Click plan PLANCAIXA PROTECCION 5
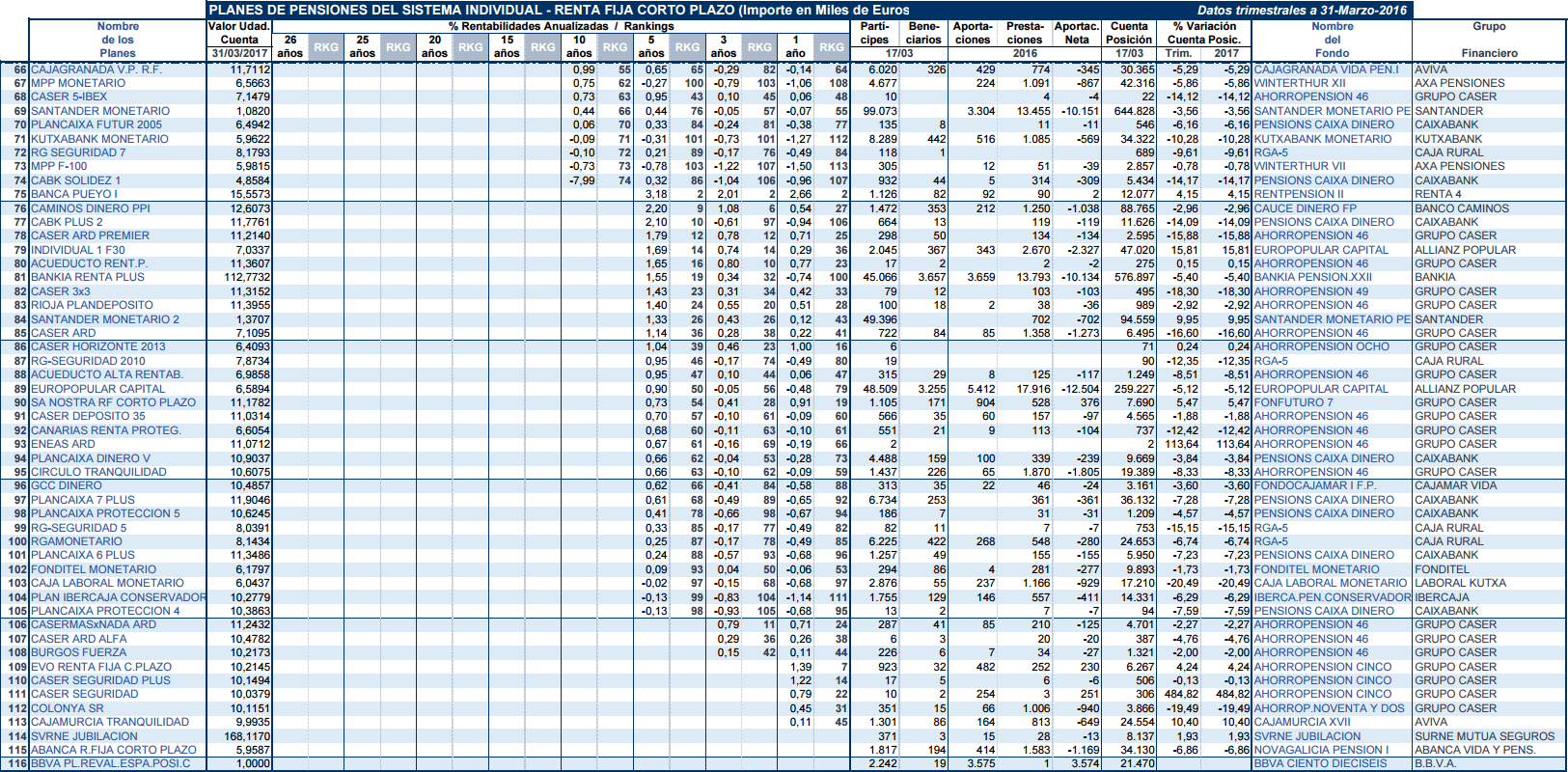 click(x=105, y=513)
